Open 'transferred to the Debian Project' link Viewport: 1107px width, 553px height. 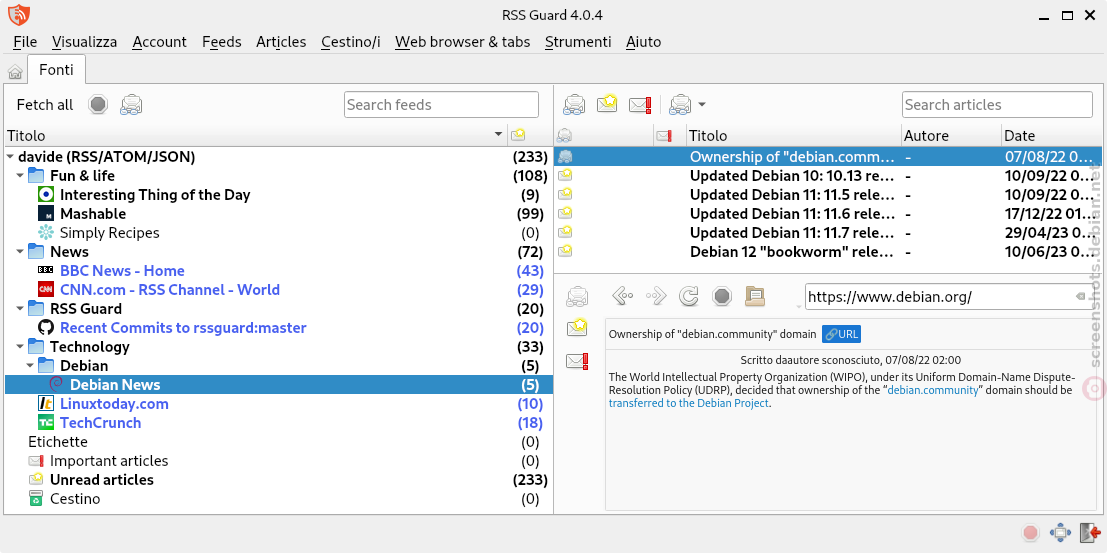point(688,403)
